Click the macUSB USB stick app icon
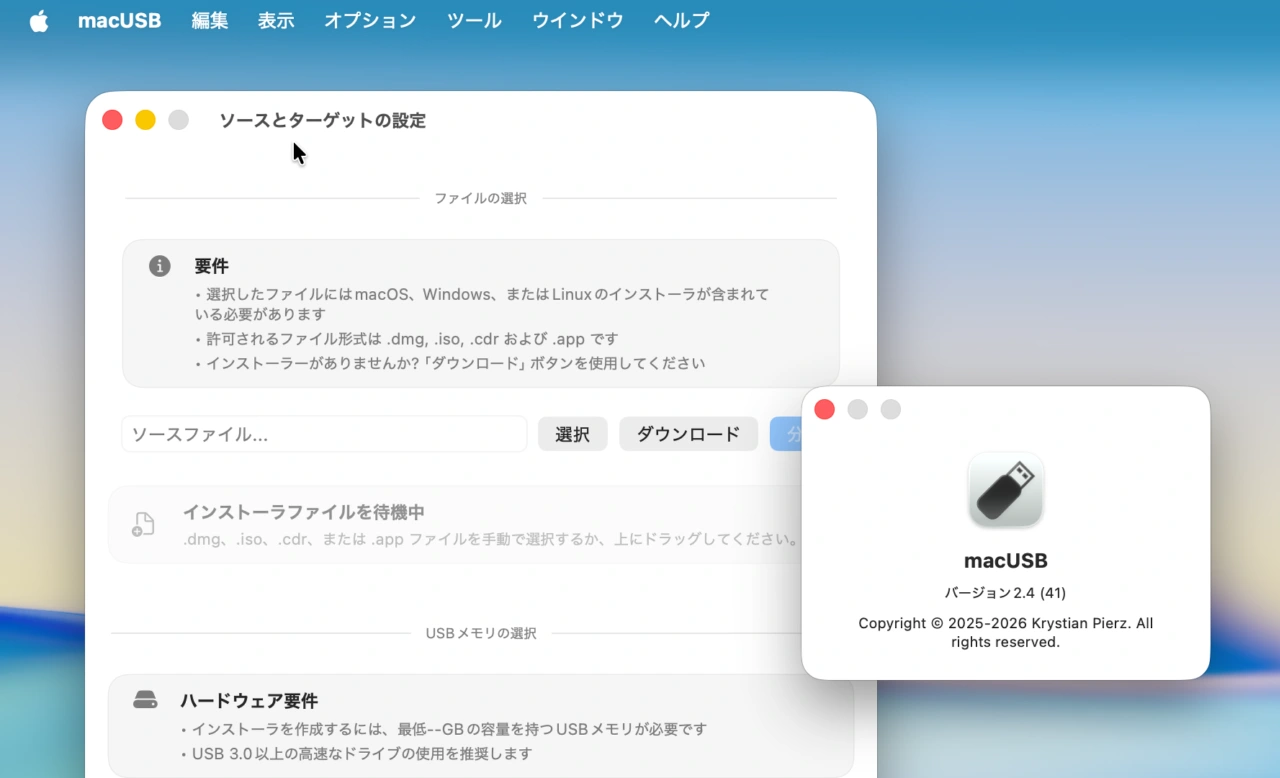This screenshot has height=778, width=1280. coord(1006,490)
